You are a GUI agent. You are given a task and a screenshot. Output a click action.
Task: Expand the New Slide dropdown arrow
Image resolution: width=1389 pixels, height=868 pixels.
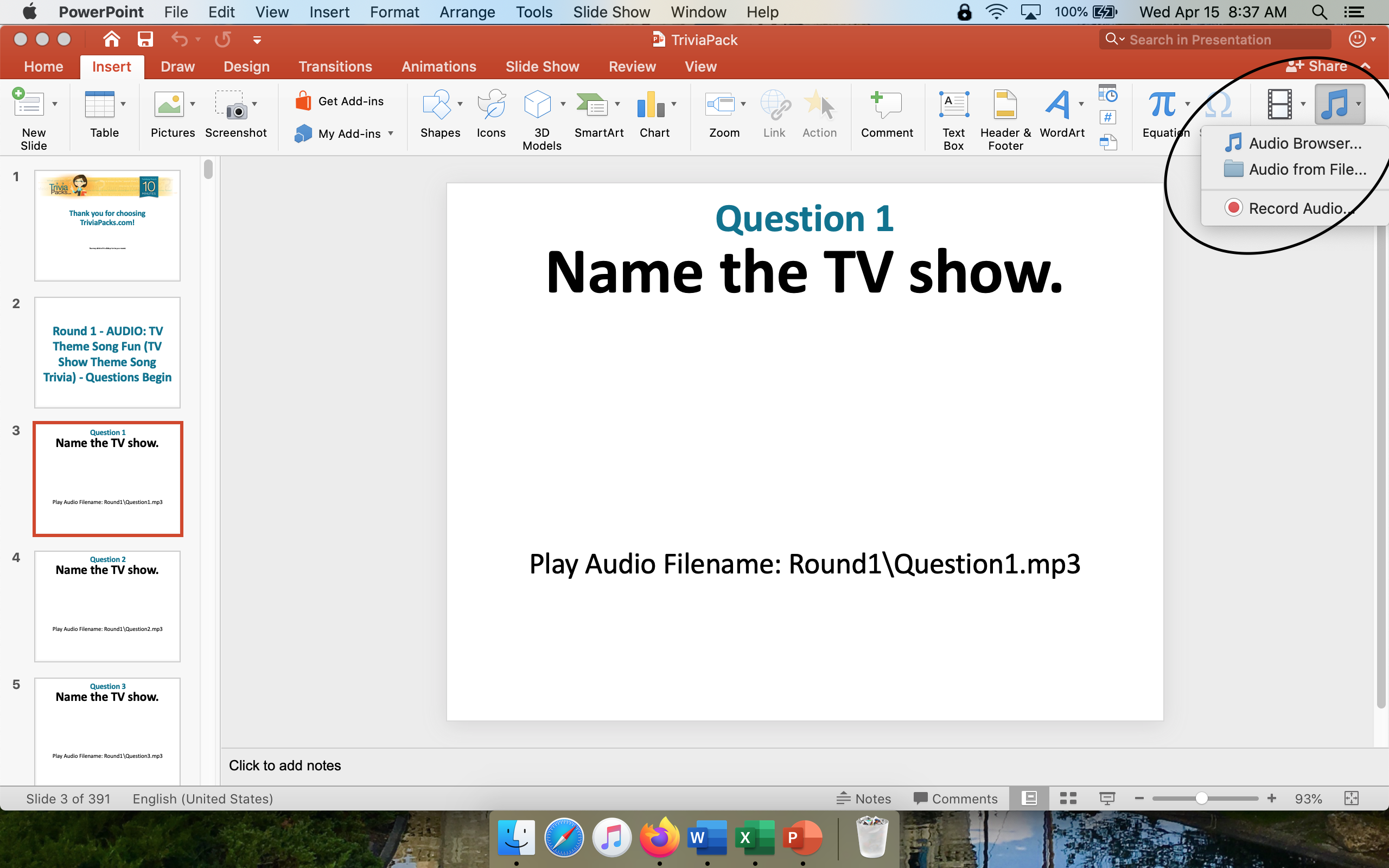[x=55, y=104]
